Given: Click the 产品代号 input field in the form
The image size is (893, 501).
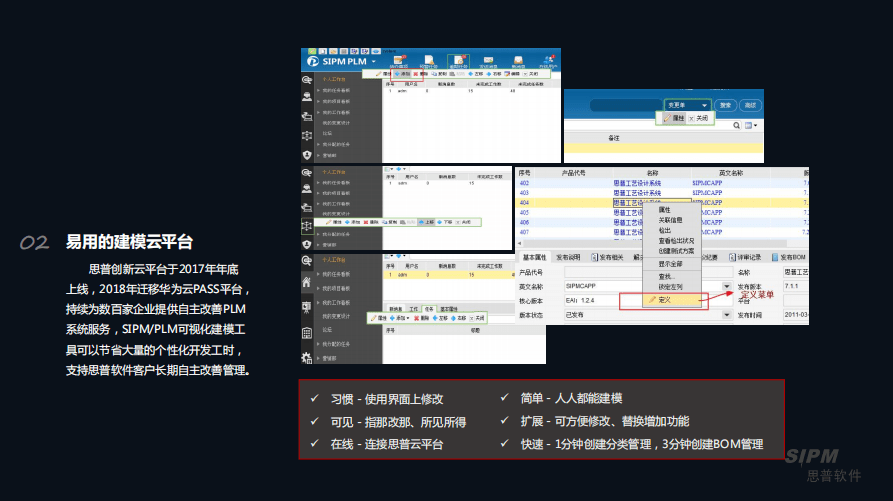Looking at the screenshot, I should click(x=648, y=272).
